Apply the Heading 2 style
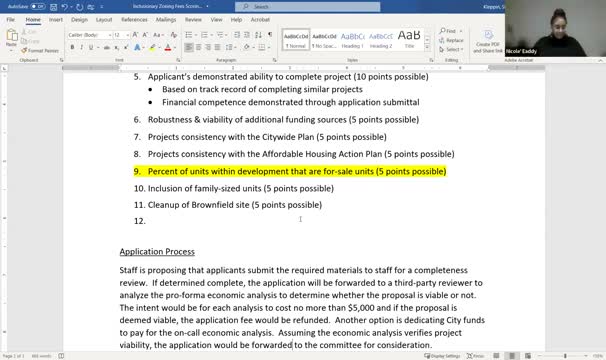606x360 pixels. tap(381, 39)
